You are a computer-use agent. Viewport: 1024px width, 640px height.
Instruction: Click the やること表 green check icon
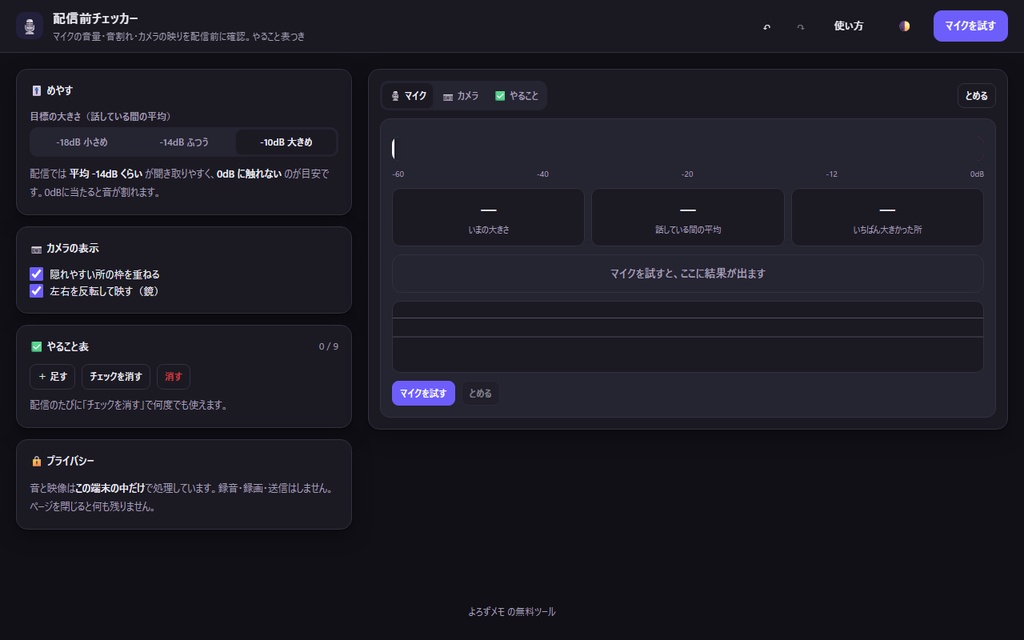click(x=37, y=347)
